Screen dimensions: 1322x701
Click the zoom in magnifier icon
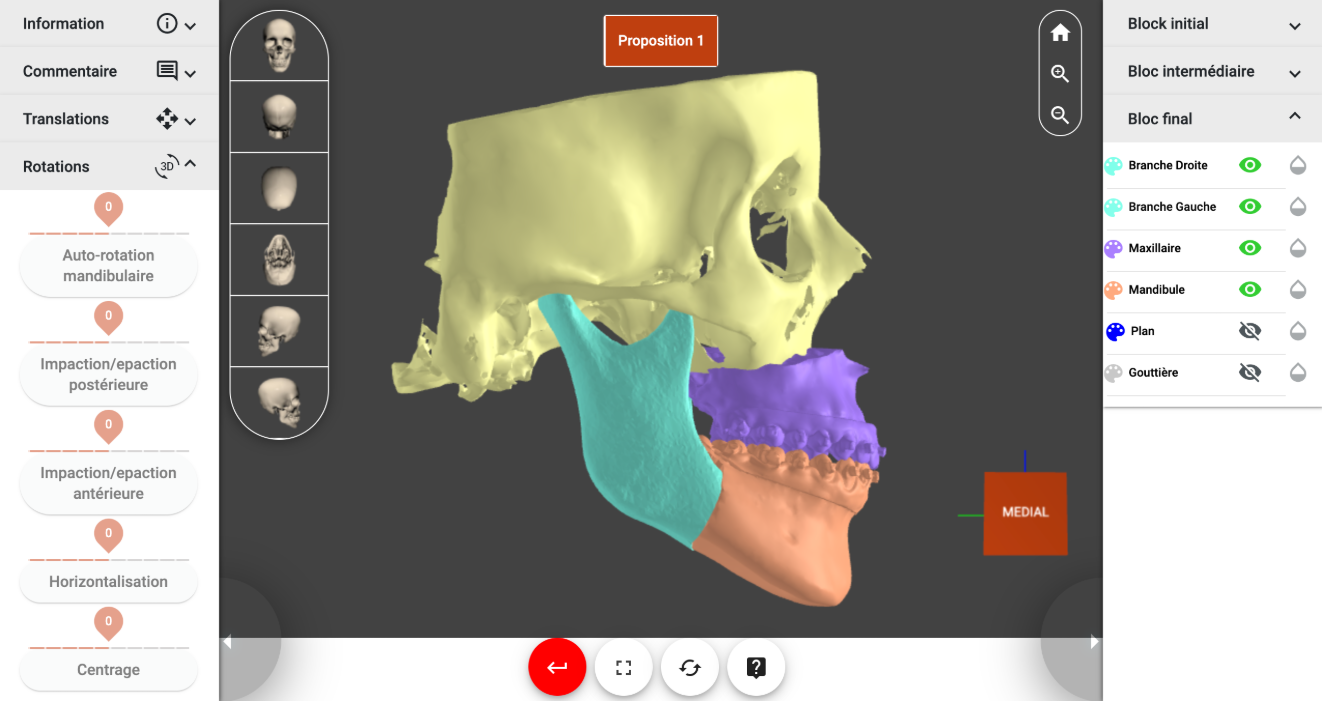(1060, 74)
